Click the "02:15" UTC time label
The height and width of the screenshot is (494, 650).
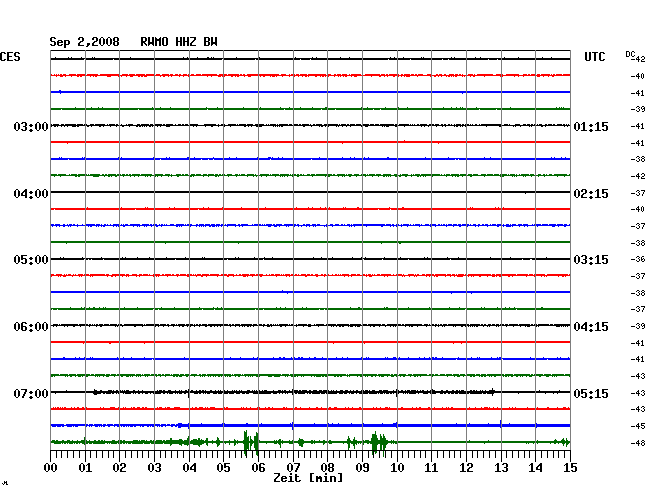pyautogui.click(x=591, y=194)
